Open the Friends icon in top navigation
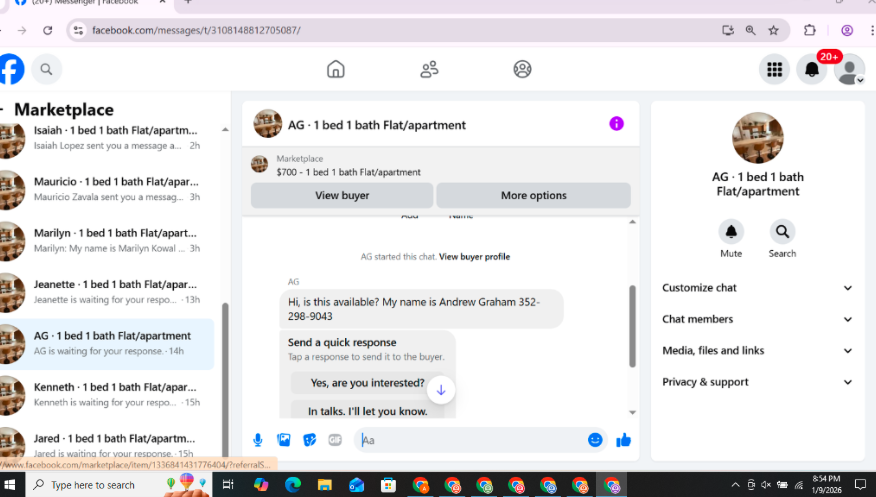The width and height of the screenshot is (876, 497). 429,69
